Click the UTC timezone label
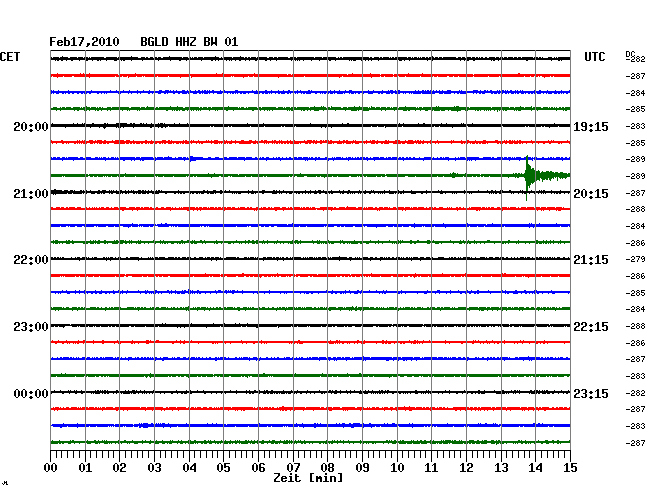The height and width of the screenshot is (494, 650). [x=595, y=57]
